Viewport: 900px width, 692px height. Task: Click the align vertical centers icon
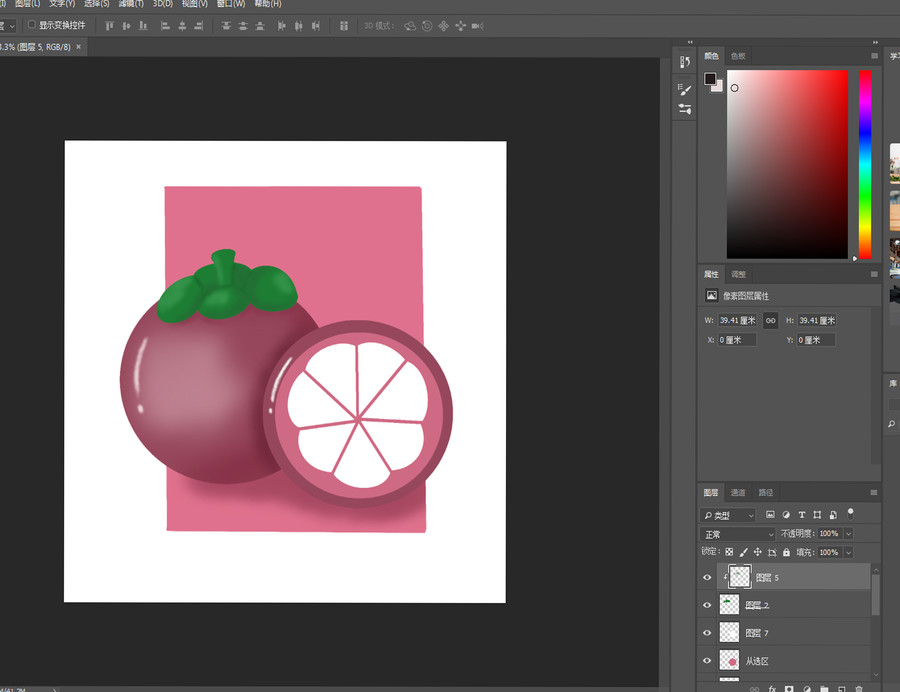[x=126, y=26]
